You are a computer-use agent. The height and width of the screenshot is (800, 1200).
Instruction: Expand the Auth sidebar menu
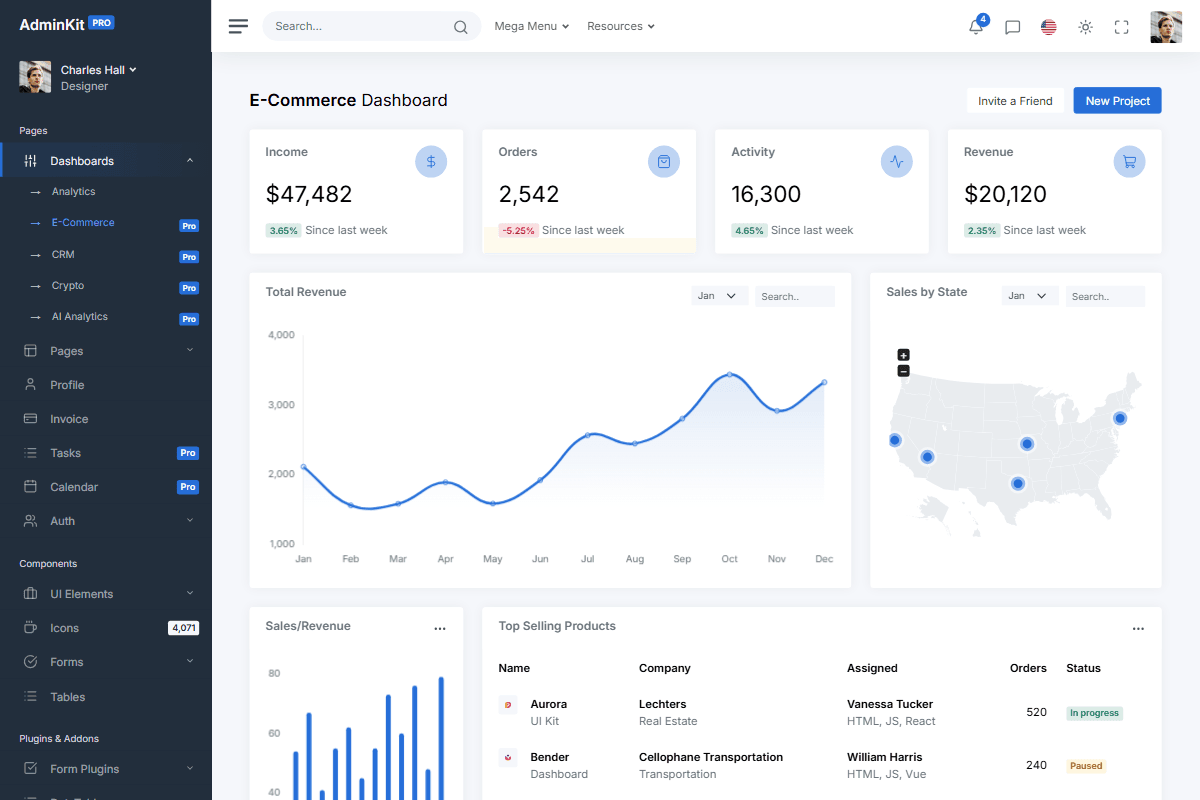click(106, 521)
